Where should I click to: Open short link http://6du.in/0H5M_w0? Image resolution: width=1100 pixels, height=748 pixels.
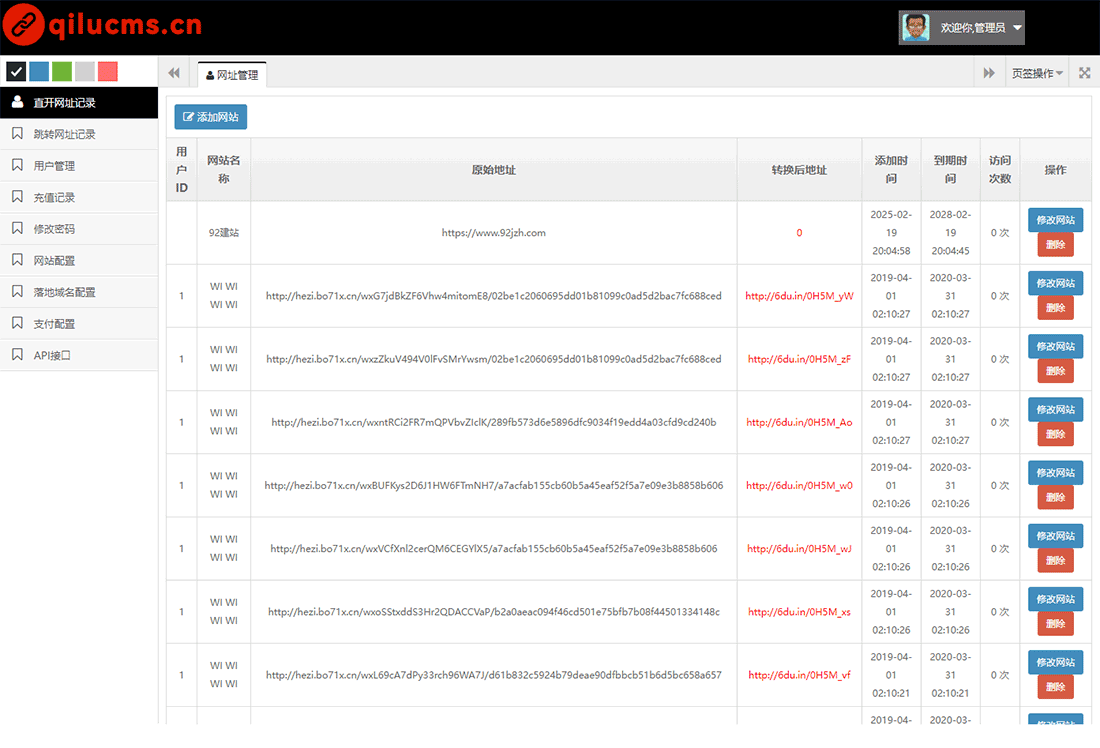tap(799, 486)
